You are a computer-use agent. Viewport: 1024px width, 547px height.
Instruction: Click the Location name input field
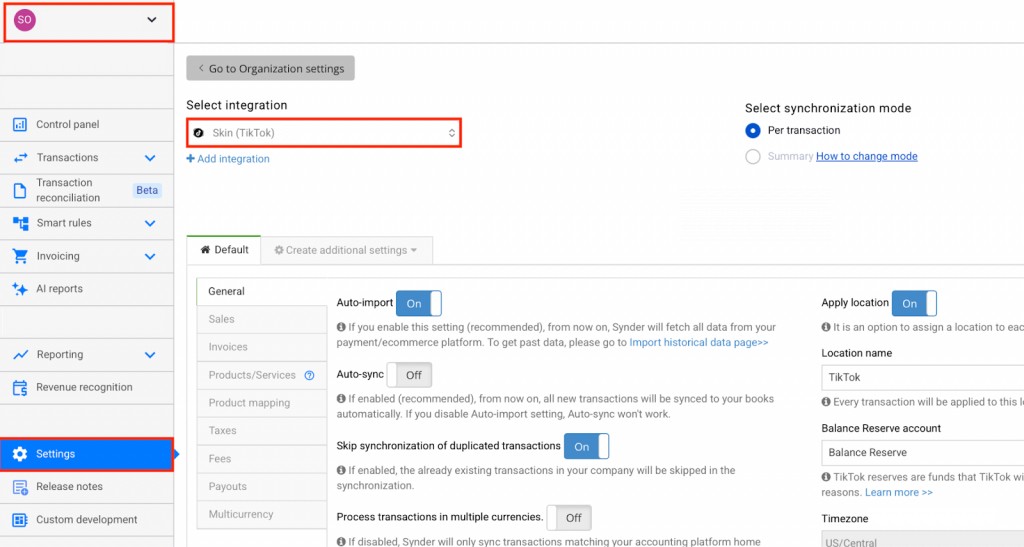tap(920, 378)
